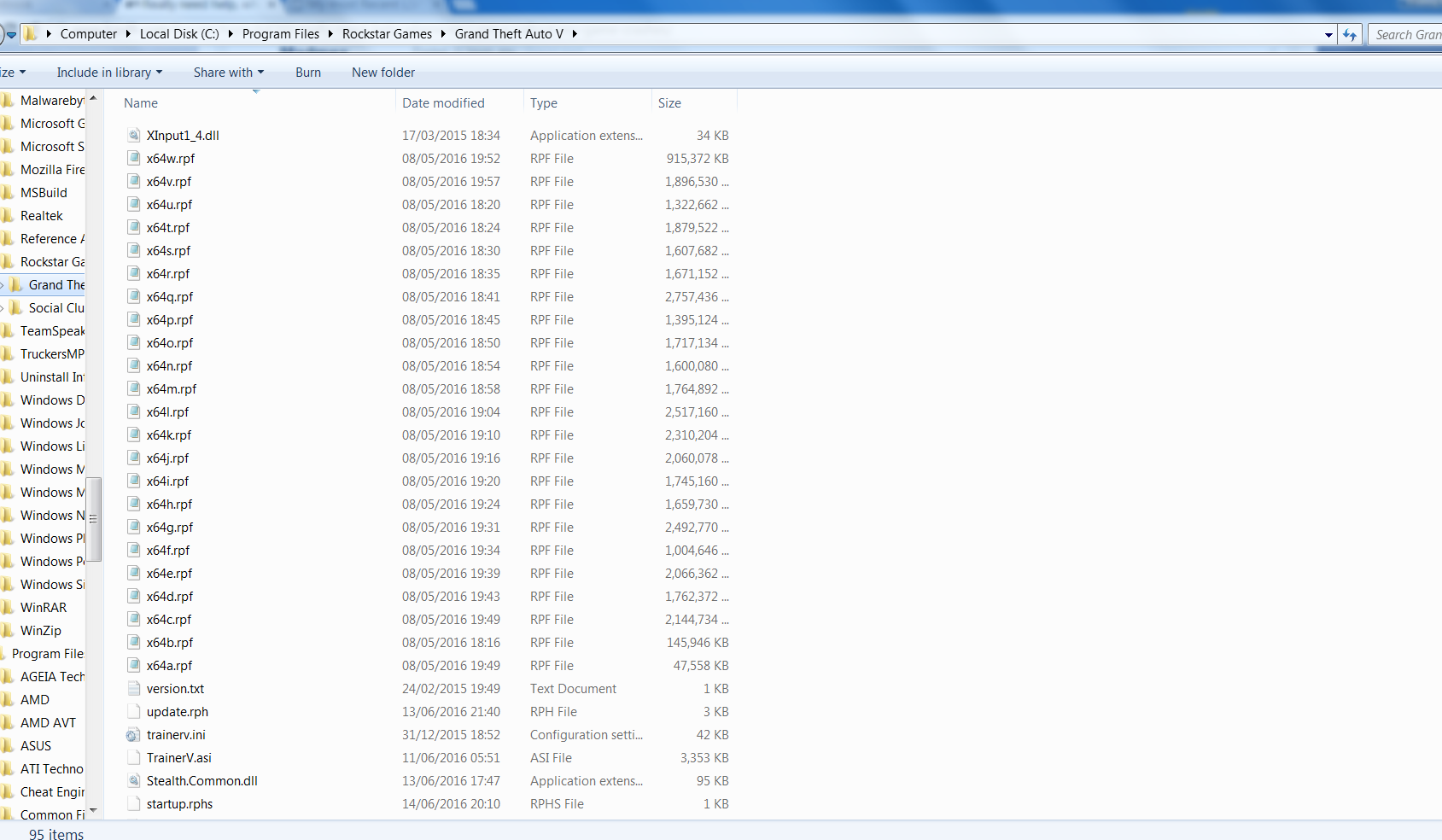This screenshot has height=840, width=1442.
Task: Navigate to Program Files breadcrumb
Action: [x=281, y=34]
